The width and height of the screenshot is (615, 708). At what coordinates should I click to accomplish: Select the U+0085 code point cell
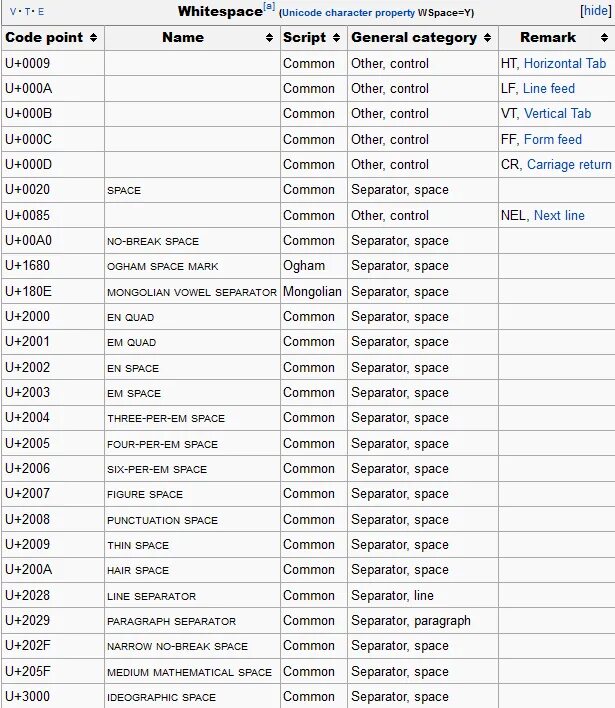click(53, 215)
